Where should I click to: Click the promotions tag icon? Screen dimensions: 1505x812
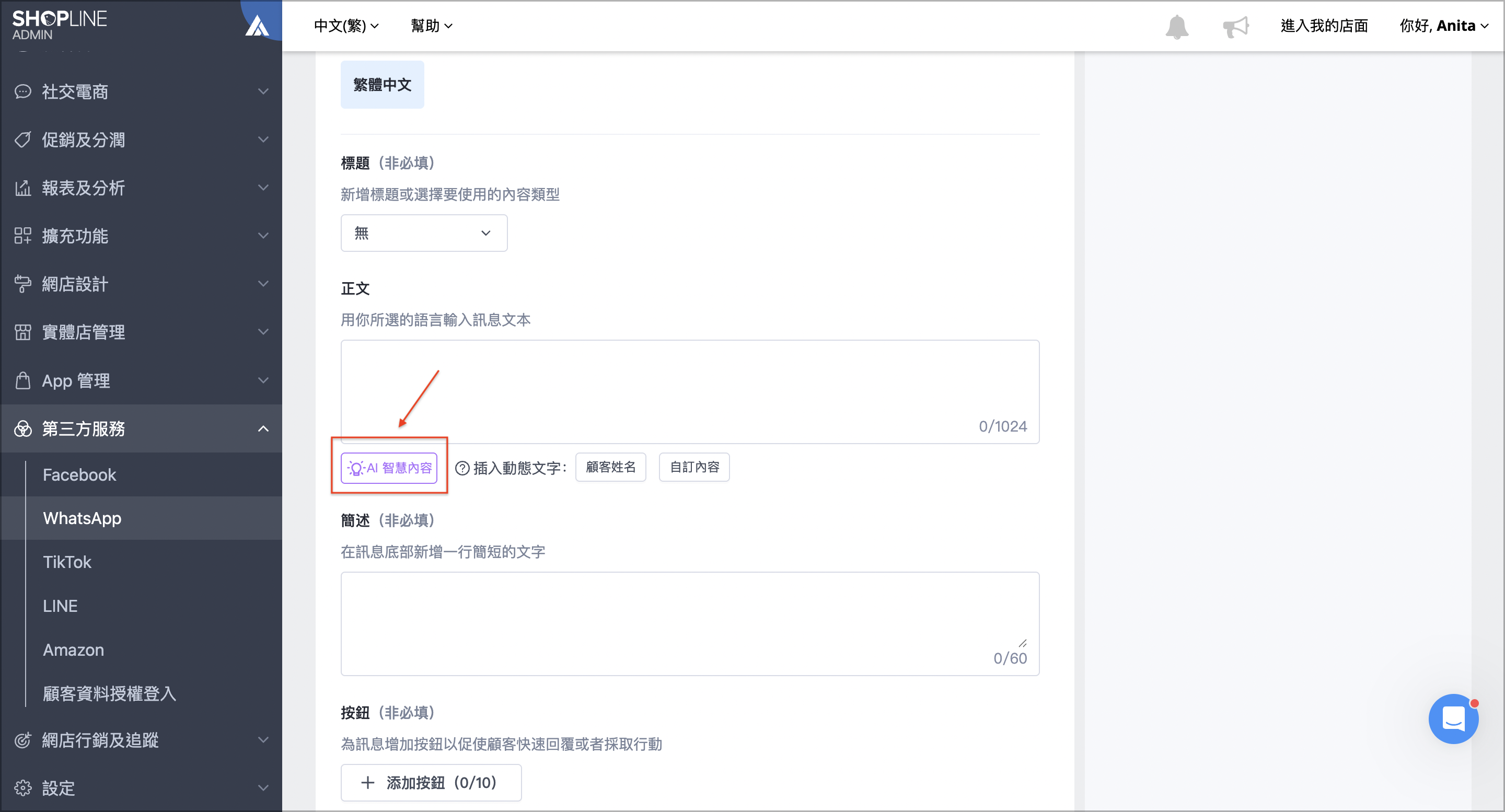(x=23, y=140)
